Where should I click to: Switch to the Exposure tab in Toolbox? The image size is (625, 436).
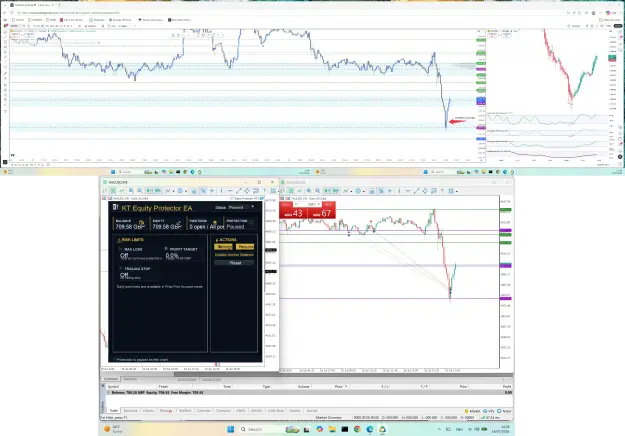[130, 410]
